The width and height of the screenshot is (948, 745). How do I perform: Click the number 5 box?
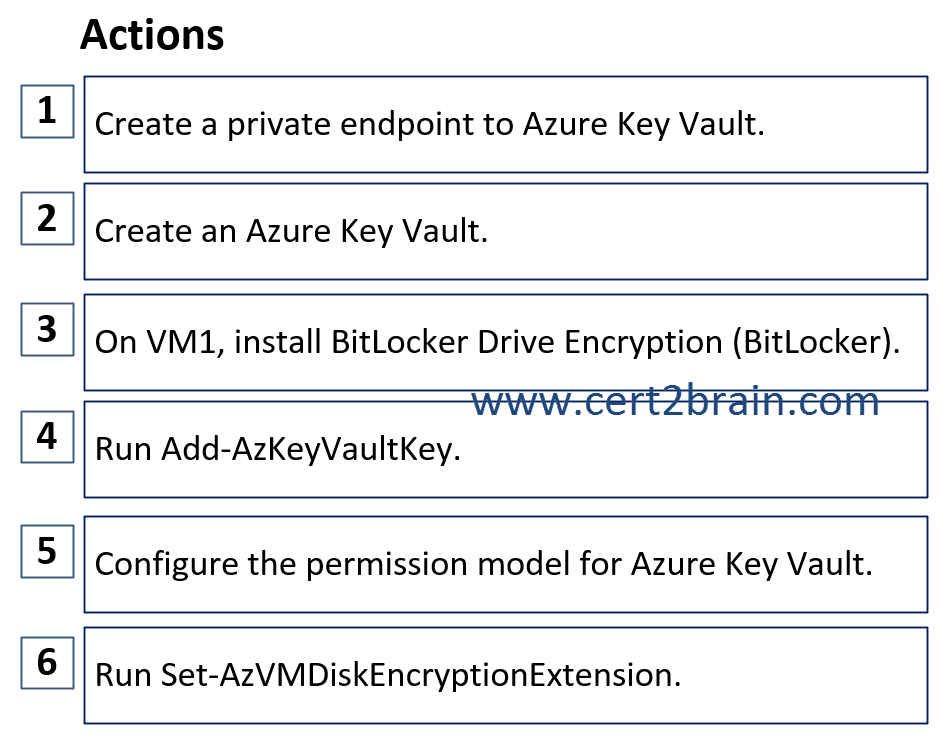click(x=47, y=552)
